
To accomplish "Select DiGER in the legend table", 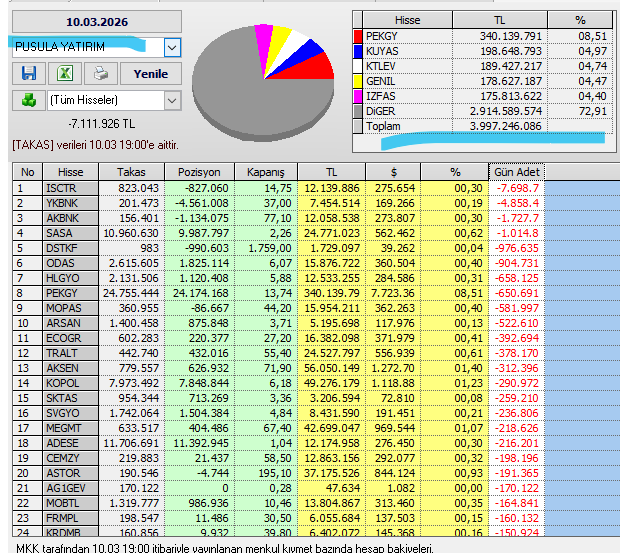I will tap(483, 111).
